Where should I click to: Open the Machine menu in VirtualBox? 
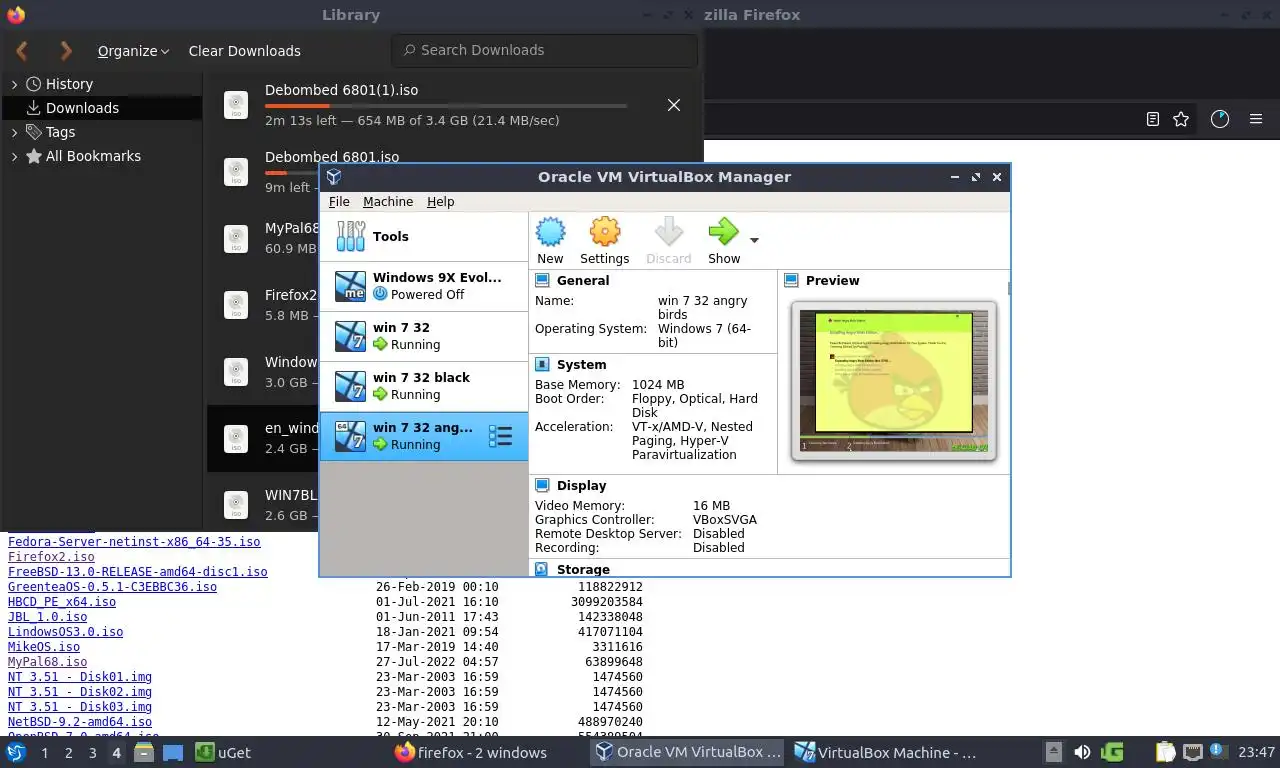(x=388, y=201)
